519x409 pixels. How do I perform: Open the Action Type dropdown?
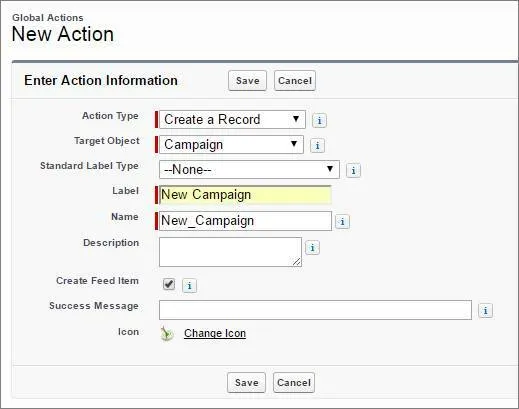click(x=232, y=119)
